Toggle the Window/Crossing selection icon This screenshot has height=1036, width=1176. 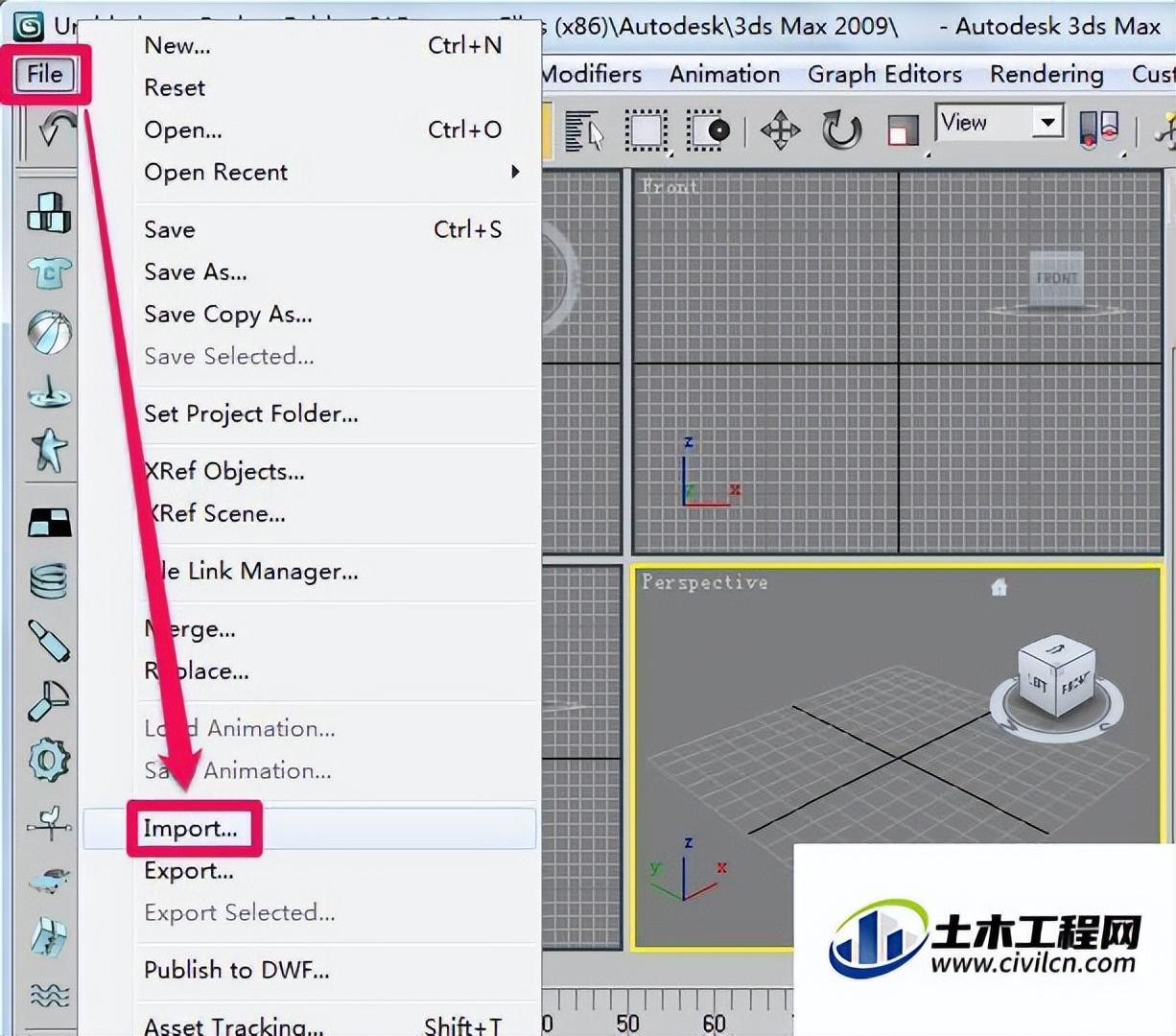[709, 130]
